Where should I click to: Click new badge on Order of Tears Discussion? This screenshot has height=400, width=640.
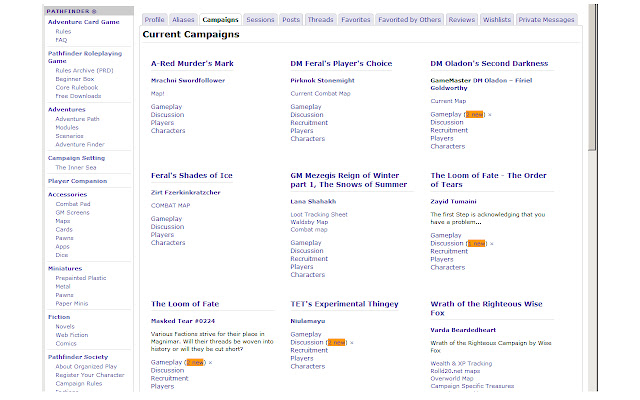coord(477,243)
